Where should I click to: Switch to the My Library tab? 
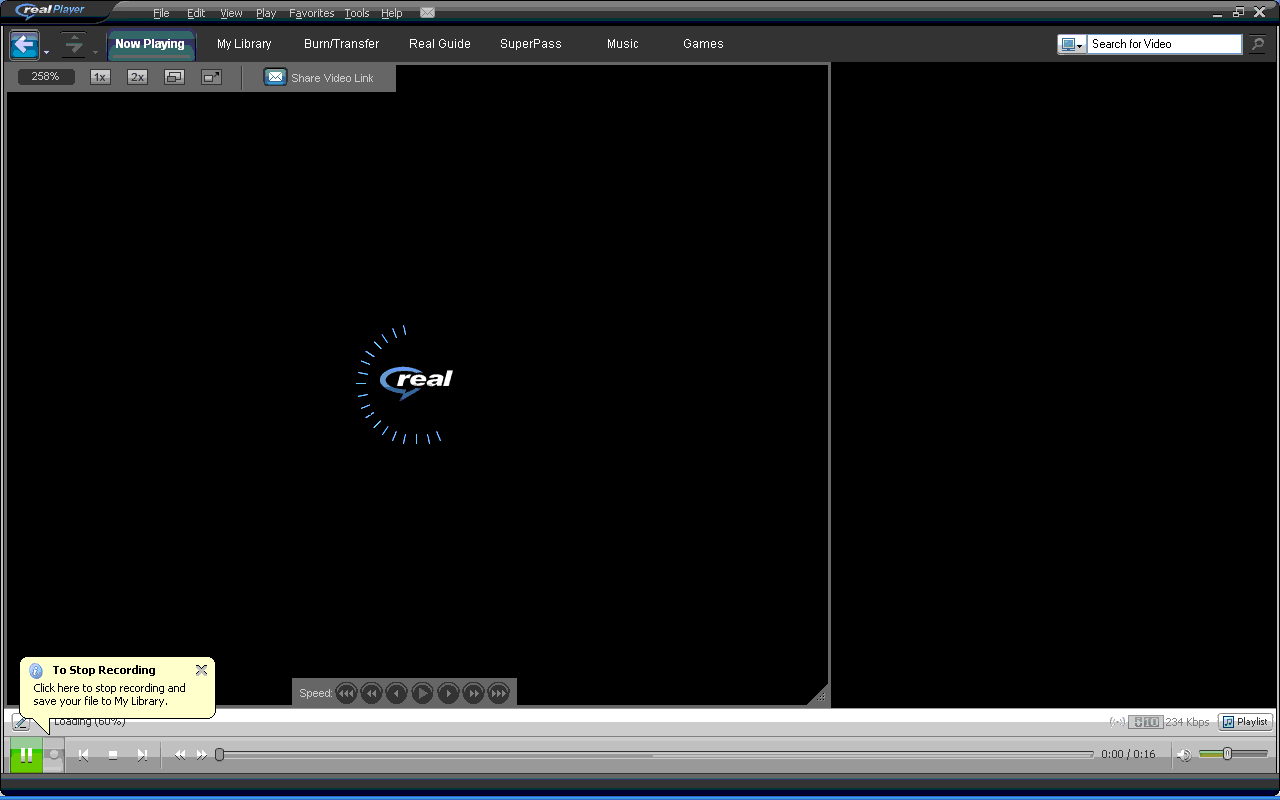(244, 44)
